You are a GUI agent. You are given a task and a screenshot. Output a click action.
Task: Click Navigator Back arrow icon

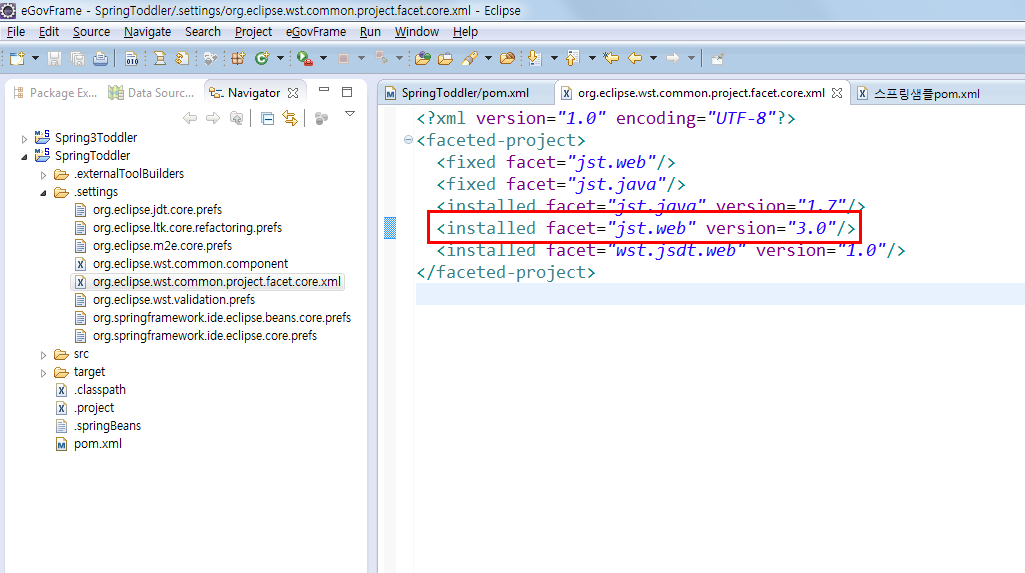190,118
